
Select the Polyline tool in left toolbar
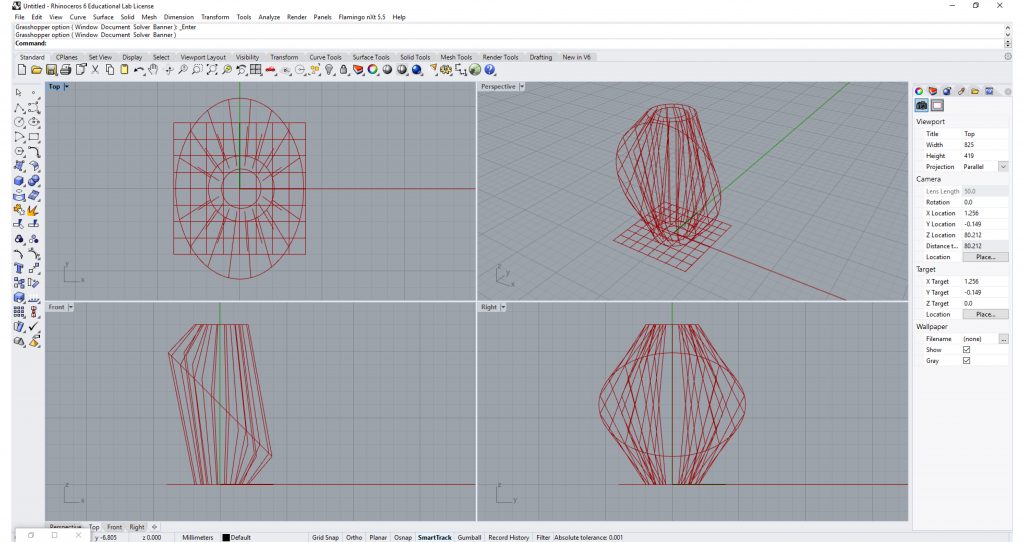pyautogui.click(x=19, y=107)
